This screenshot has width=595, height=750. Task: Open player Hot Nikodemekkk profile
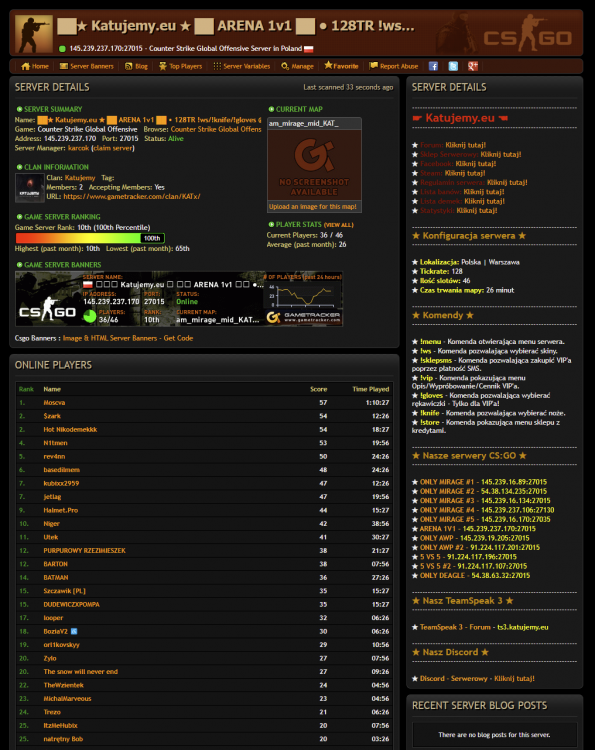click(70, 430)
